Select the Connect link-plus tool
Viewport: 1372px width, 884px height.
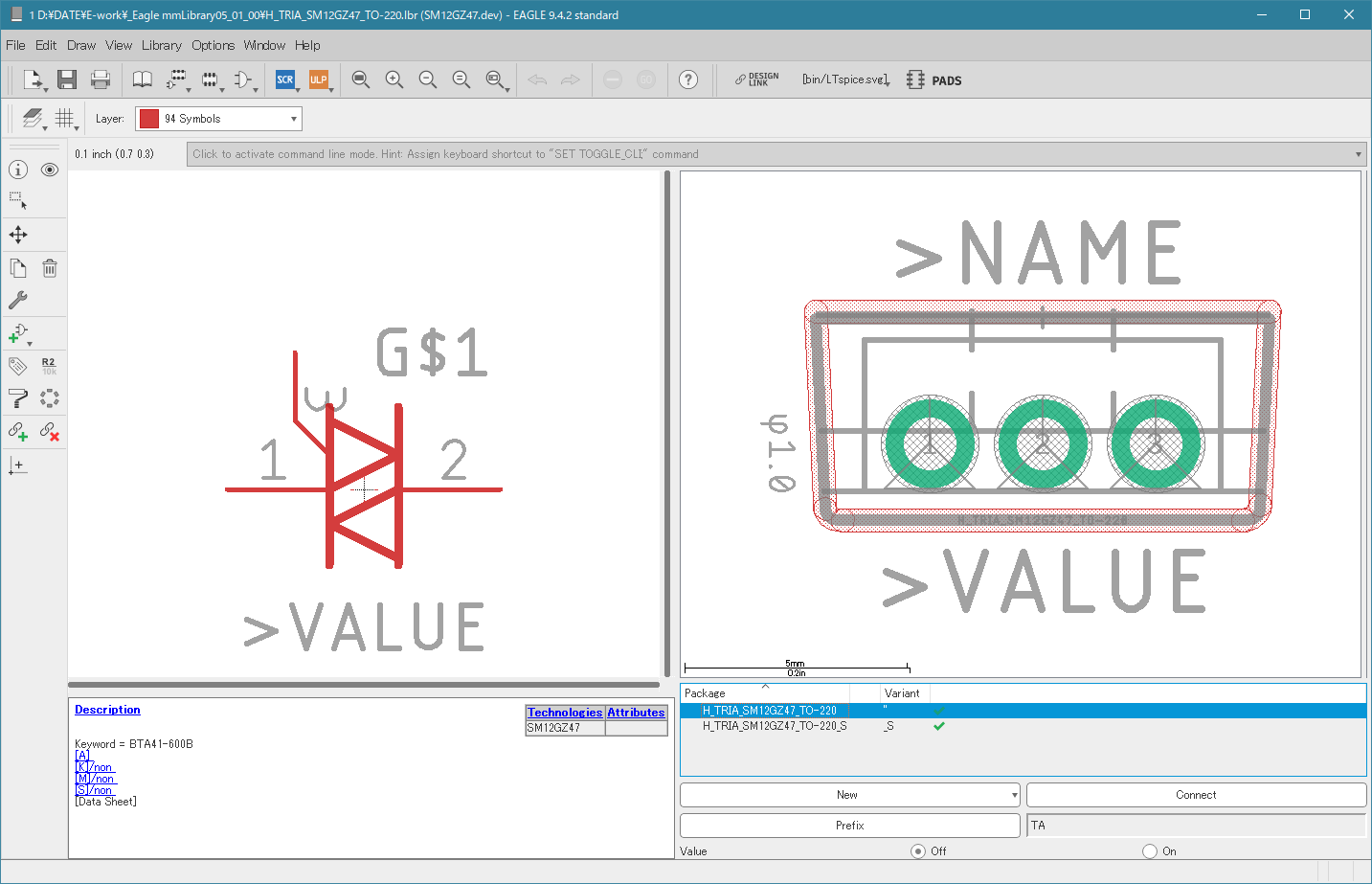pos(18,431)
